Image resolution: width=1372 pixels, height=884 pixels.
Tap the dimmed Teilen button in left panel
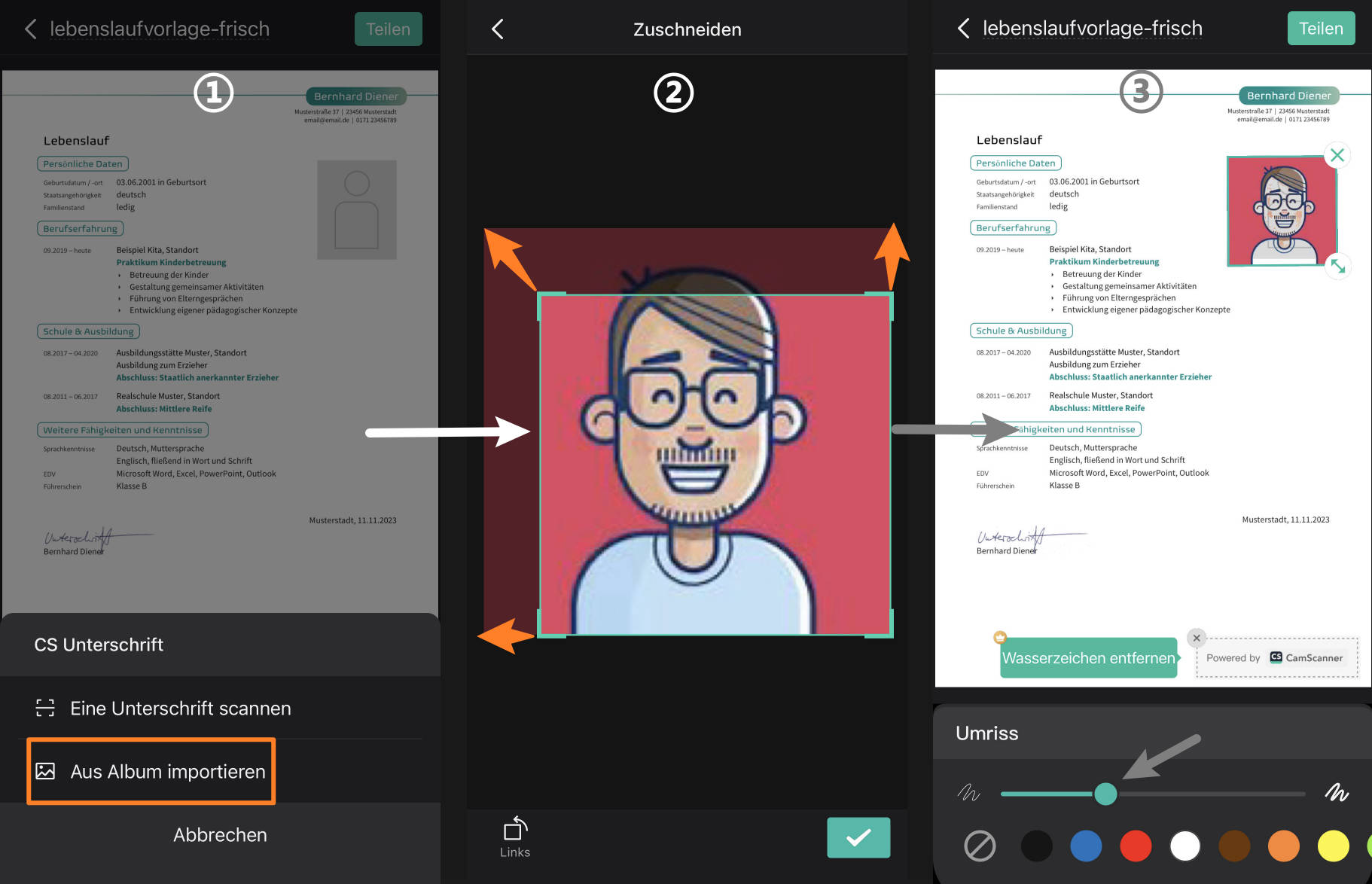pyautogui.click(x=388, y=29)
